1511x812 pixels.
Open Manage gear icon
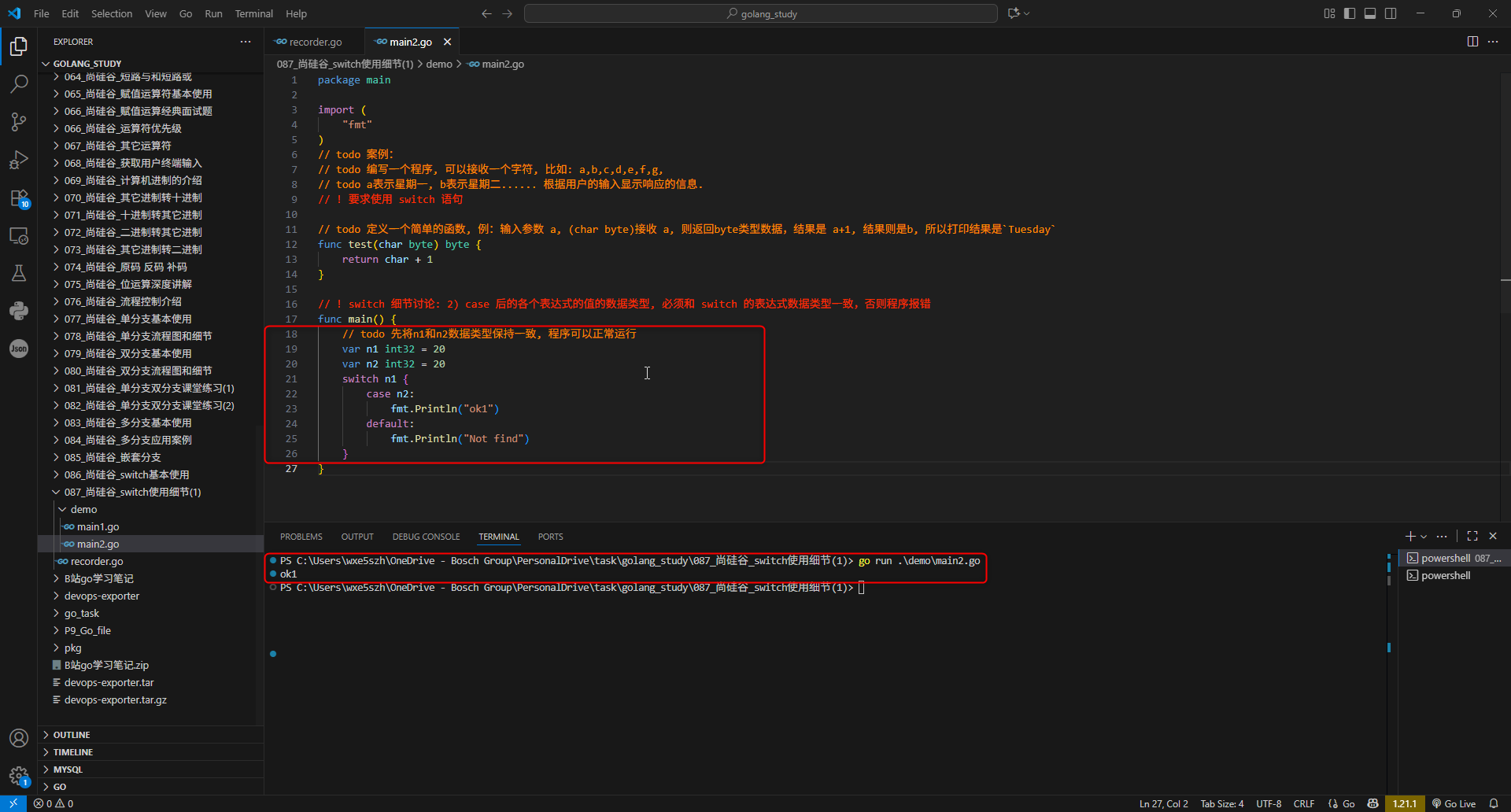19,776
